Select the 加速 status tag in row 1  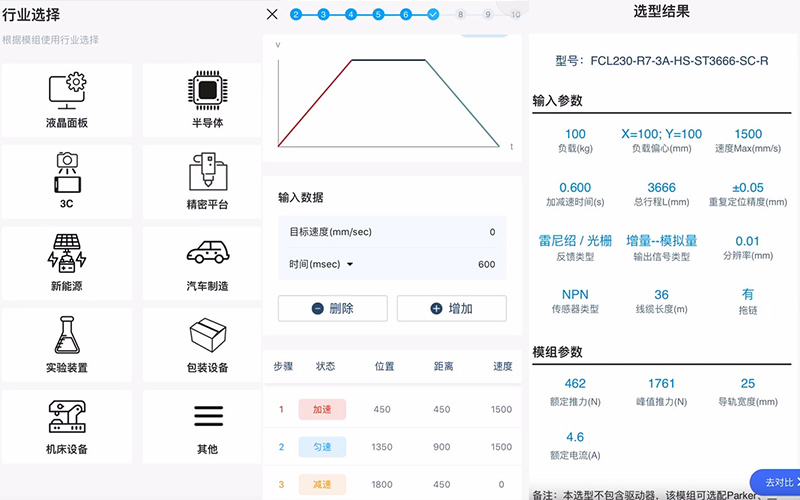pyautogui.click(x=322, y=409)
